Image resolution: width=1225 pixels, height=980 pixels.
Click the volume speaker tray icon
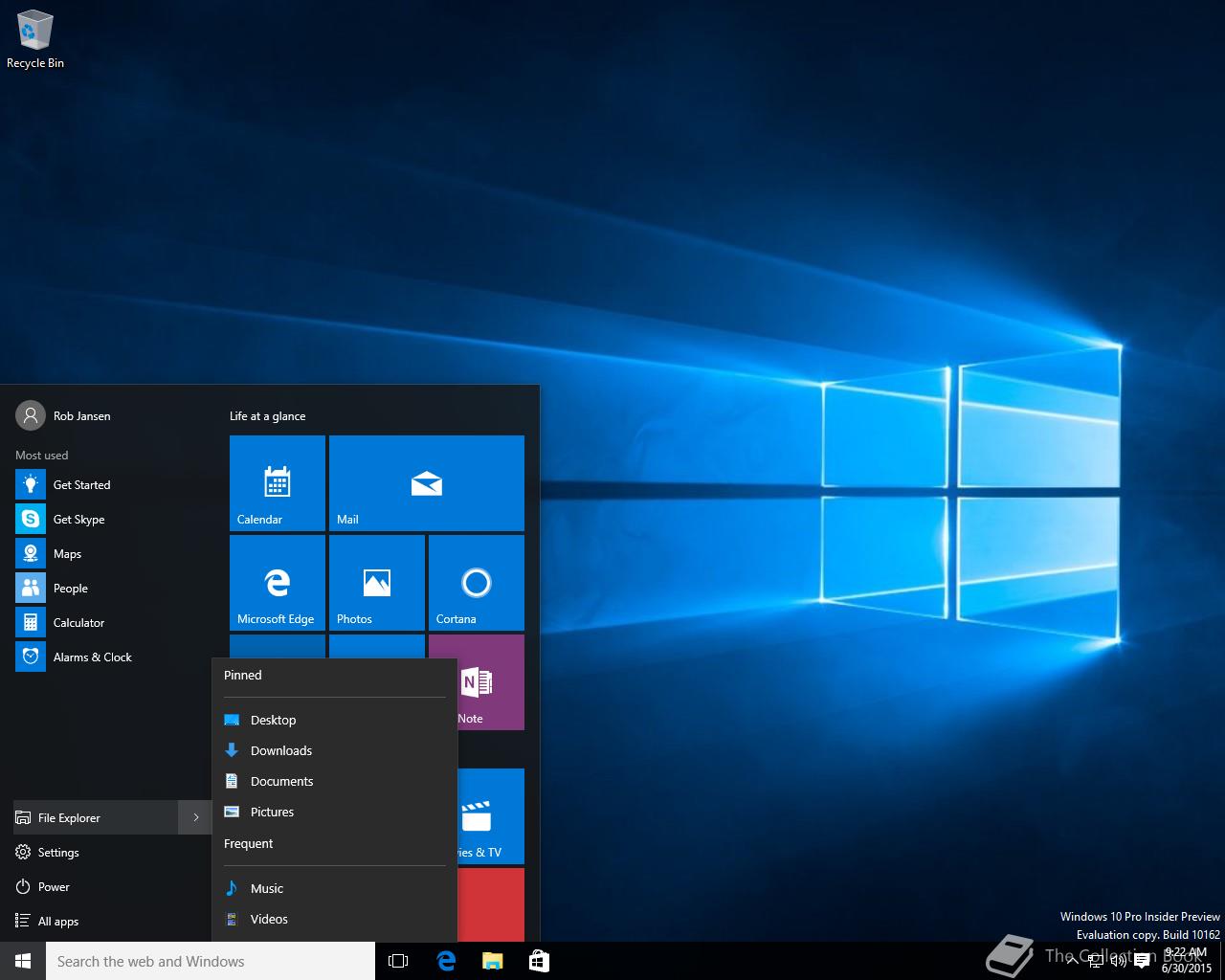[1118, 961]
